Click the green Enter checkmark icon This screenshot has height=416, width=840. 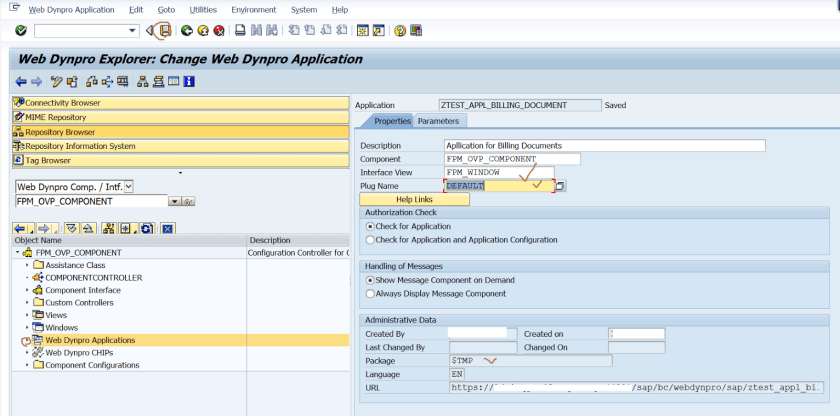(x=20, y=31)
